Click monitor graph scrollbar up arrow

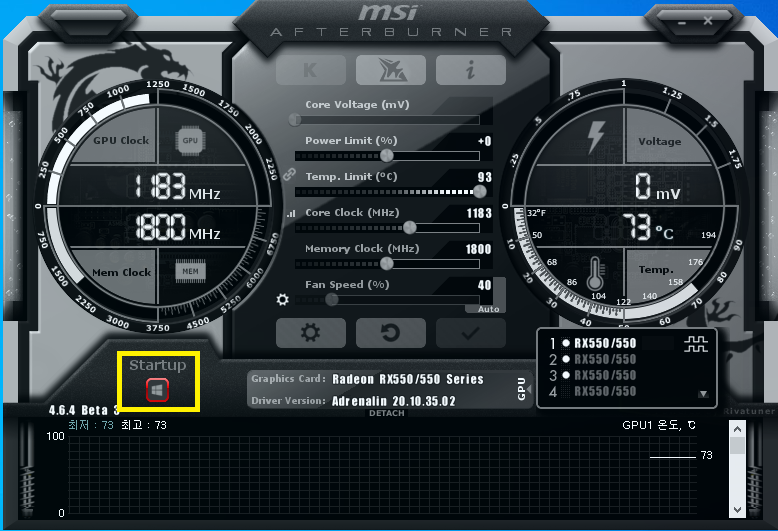click(x=737, y=429)
